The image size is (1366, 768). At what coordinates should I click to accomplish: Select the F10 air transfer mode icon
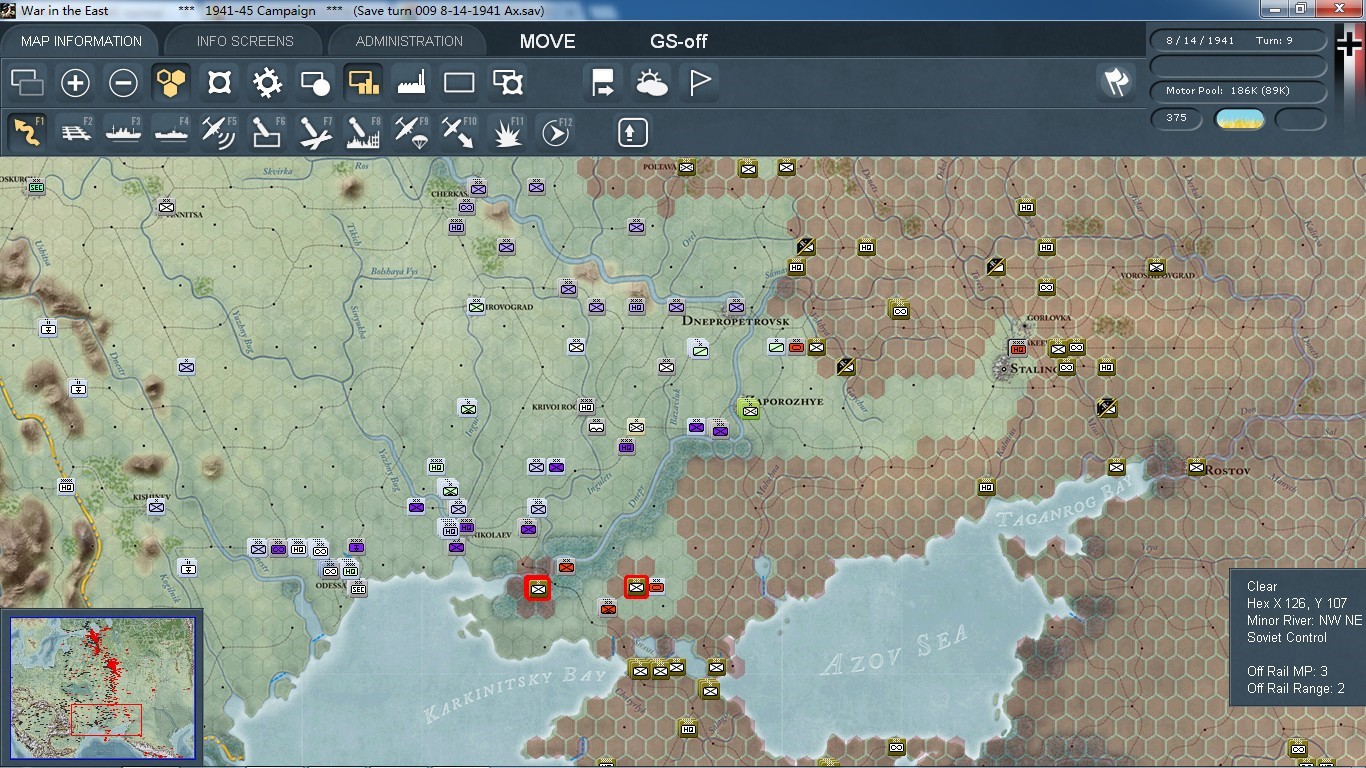(x=459, y=132)
